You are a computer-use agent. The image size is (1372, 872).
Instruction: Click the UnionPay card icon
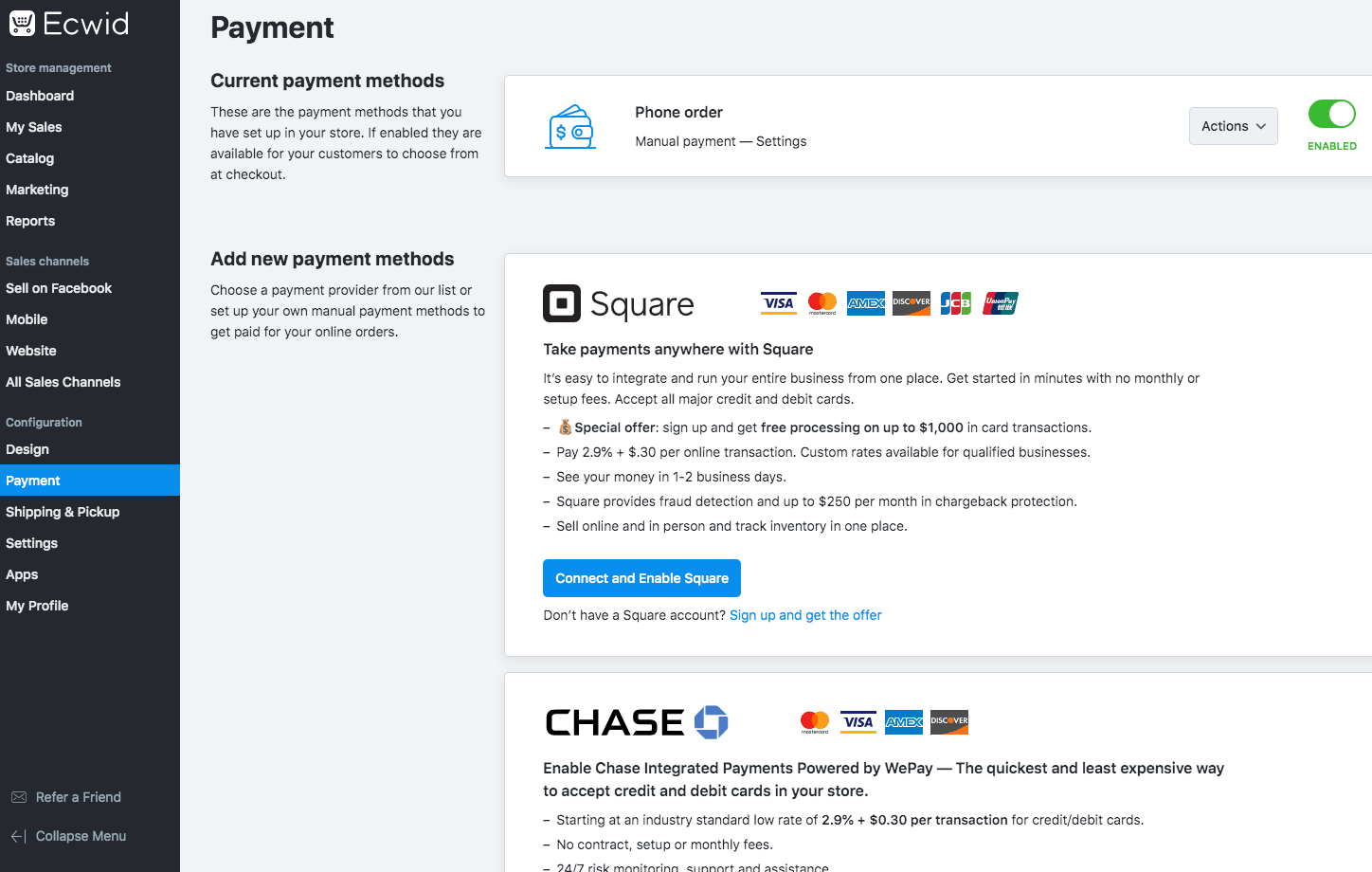point(1001,303)
